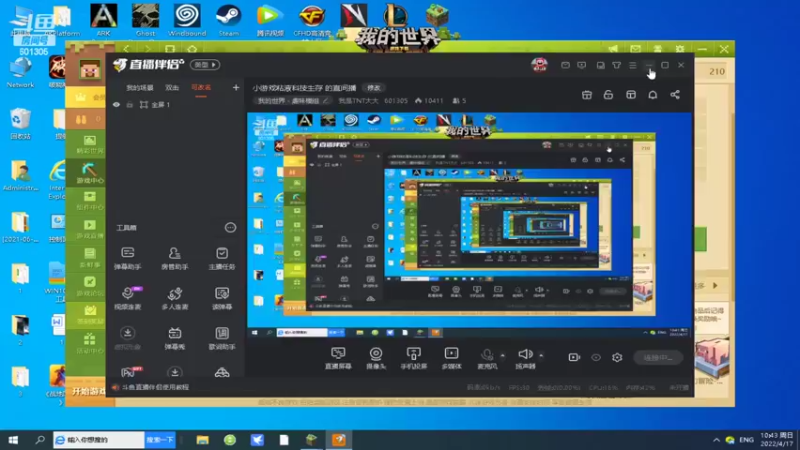Open Minecraft launcher settings gear
The image size is (800, 450).
pos(680,49)
